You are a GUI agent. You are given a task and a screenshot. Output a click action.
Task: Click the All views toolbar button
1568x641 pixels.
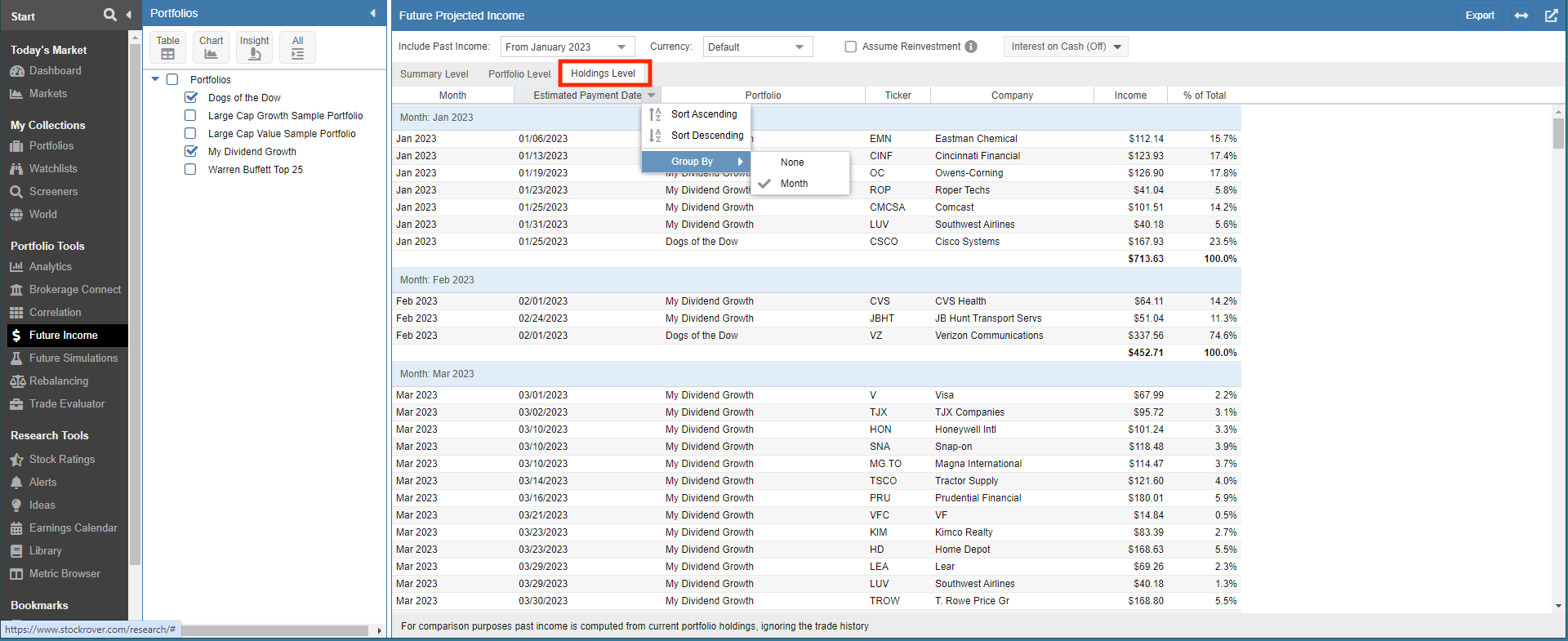point(297,47)
